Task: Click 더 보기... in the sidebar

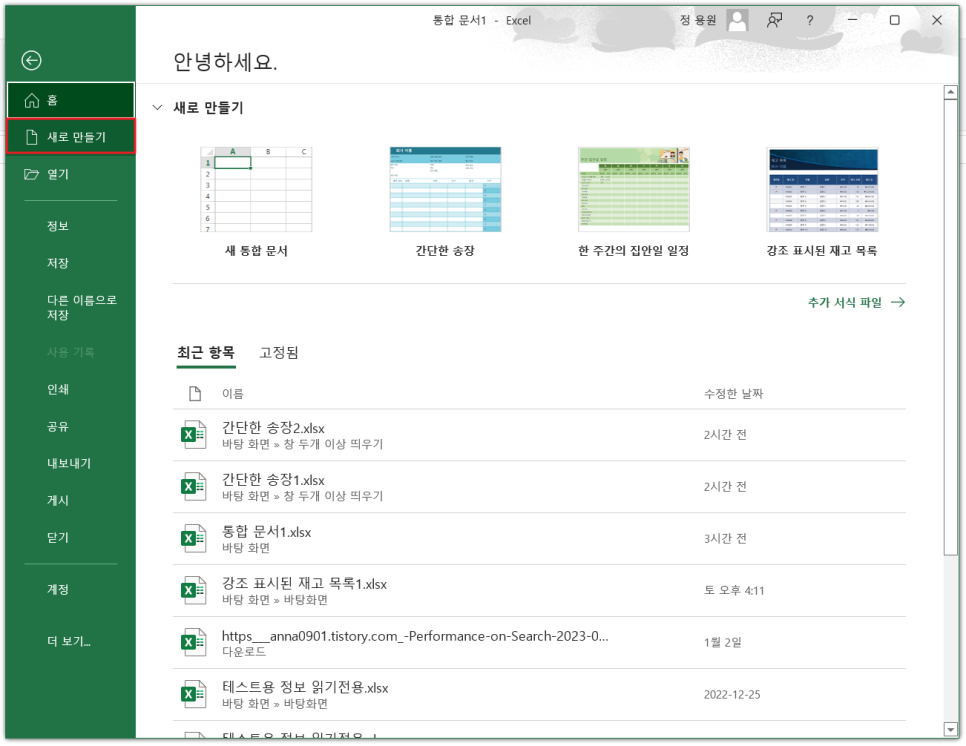Action: pos(71,641)
